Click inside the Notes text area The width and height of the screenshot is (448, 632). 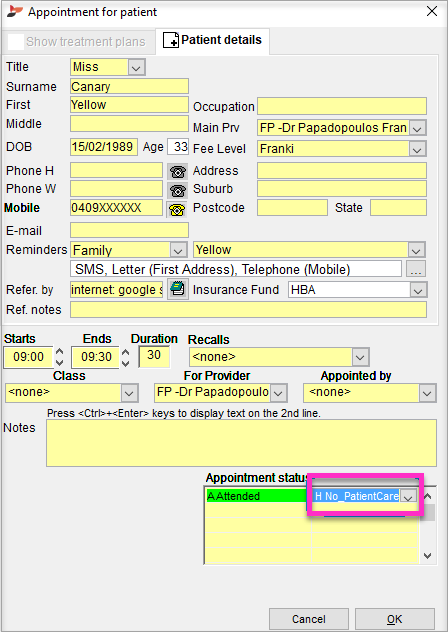(x=241, y=443)
